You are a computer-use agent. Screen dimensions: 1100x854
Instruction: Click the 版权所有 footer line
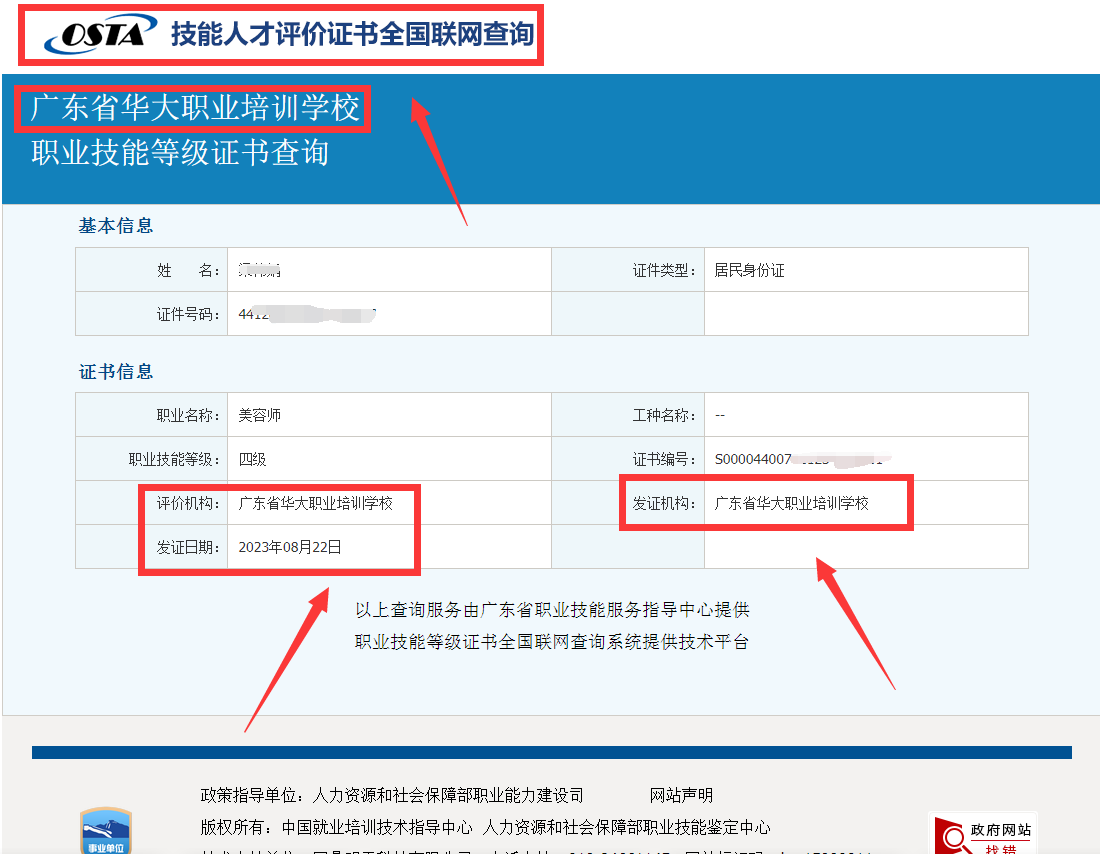[485, 827]
